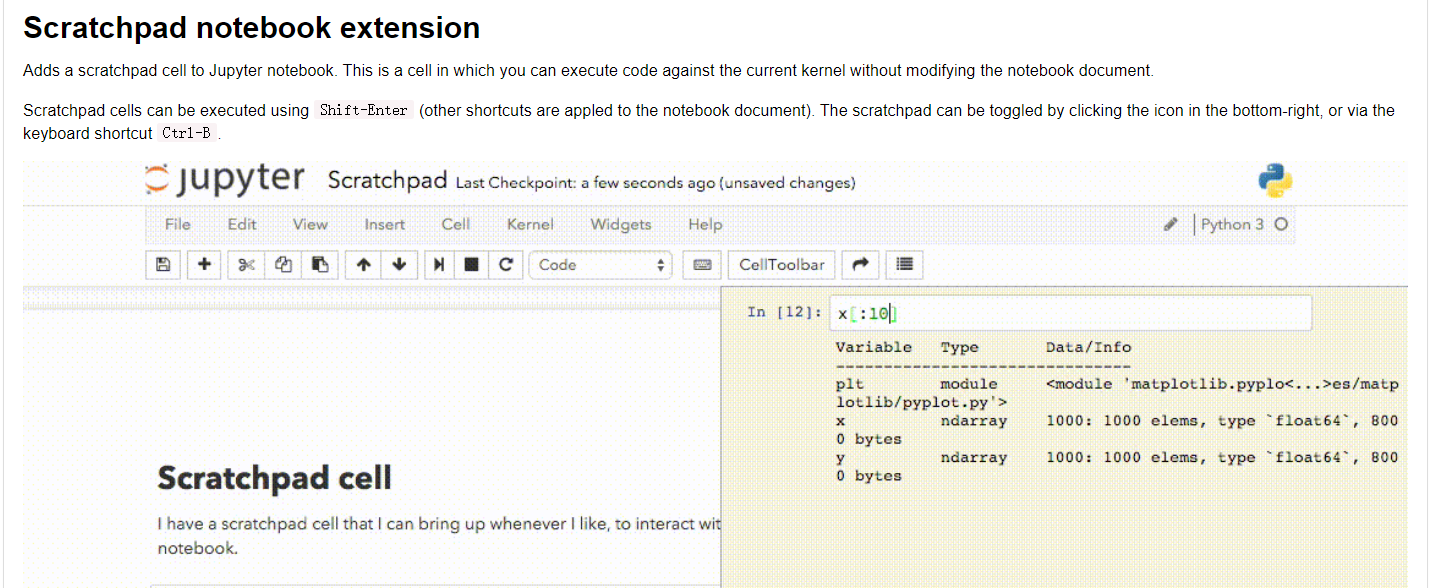
Task: Move the cell down with arrow icon
Action: point(400,265)
